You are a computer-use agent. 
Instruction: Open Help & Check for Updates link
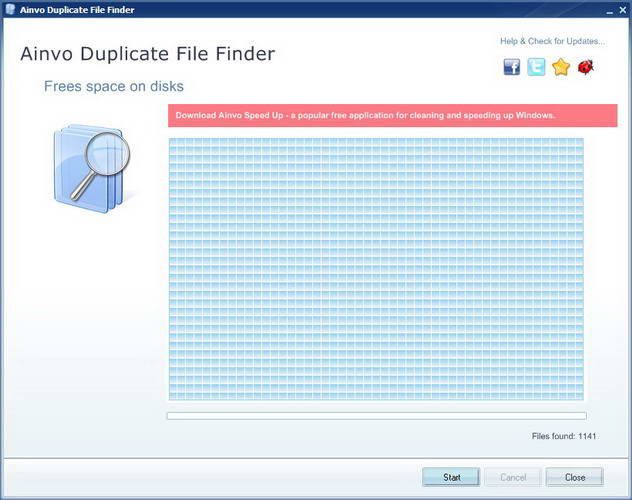point(552,41)
